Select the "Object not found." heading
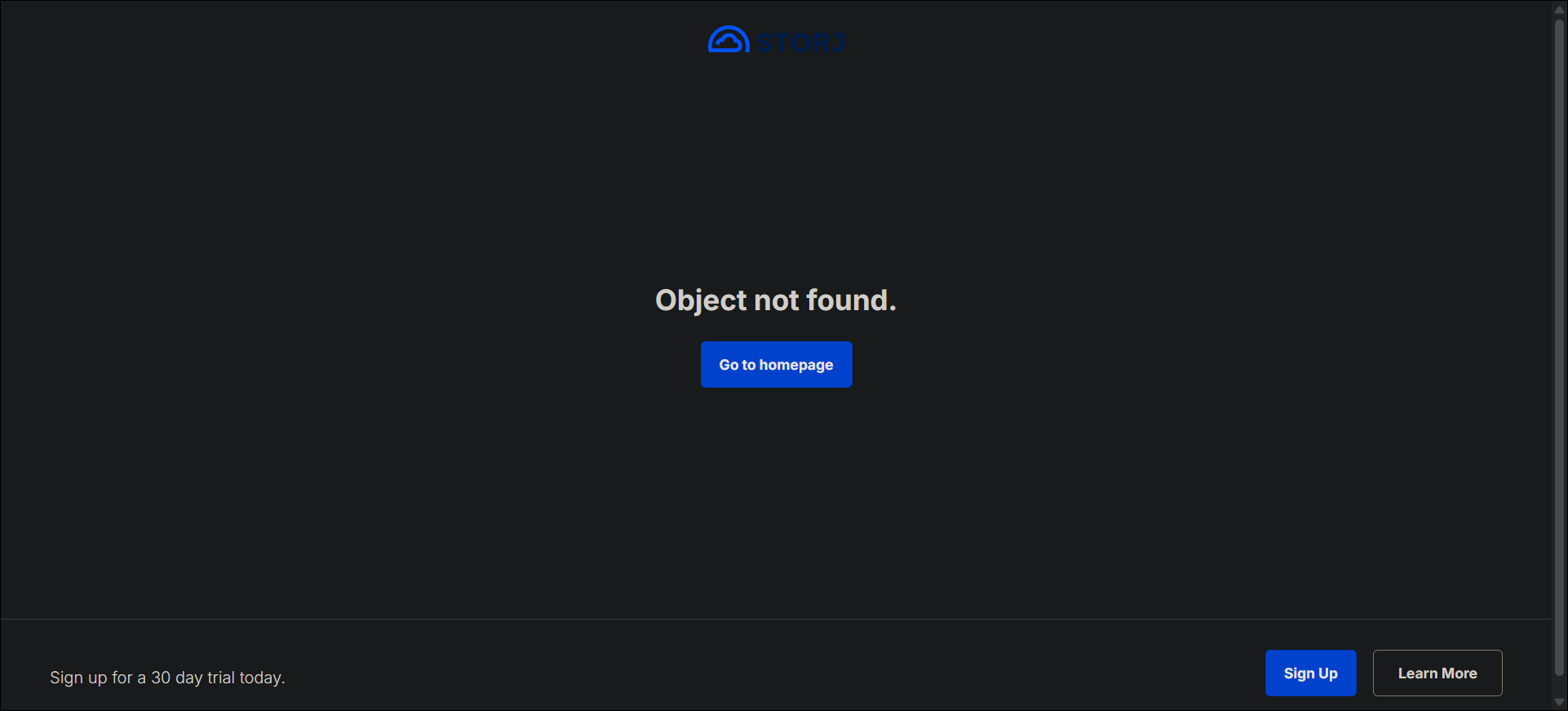1568x711 pixels. pyautogui.click(x=776, y=300)
